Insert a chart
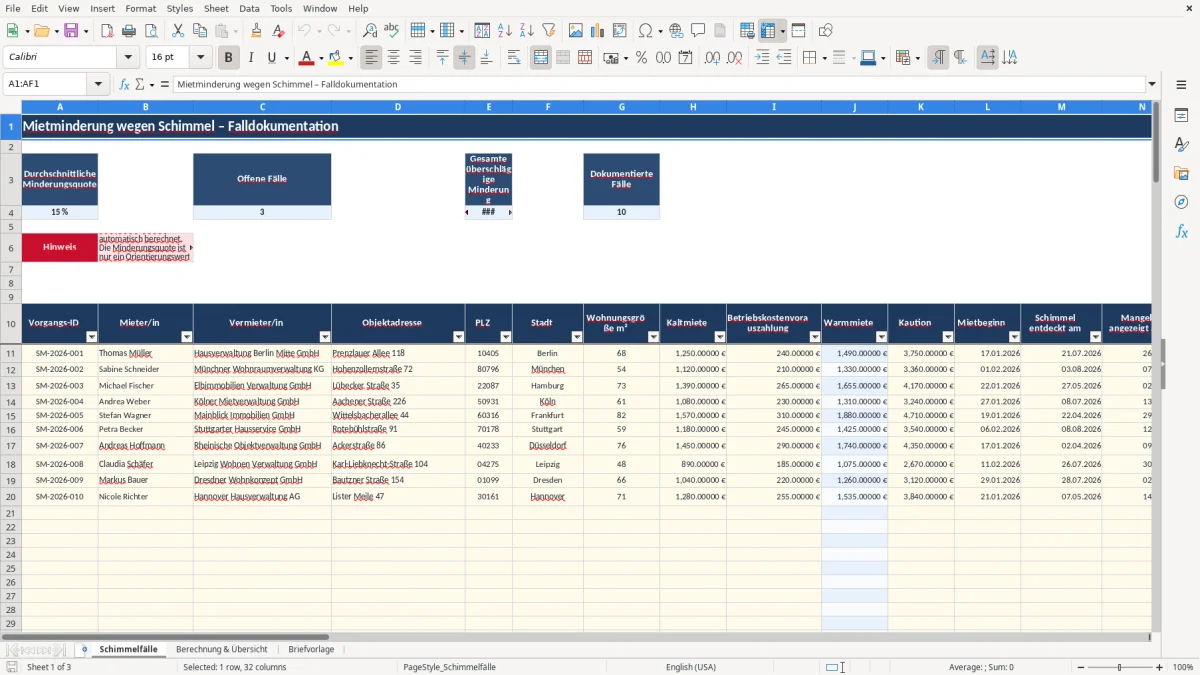1200x675 pixels. 598,31
